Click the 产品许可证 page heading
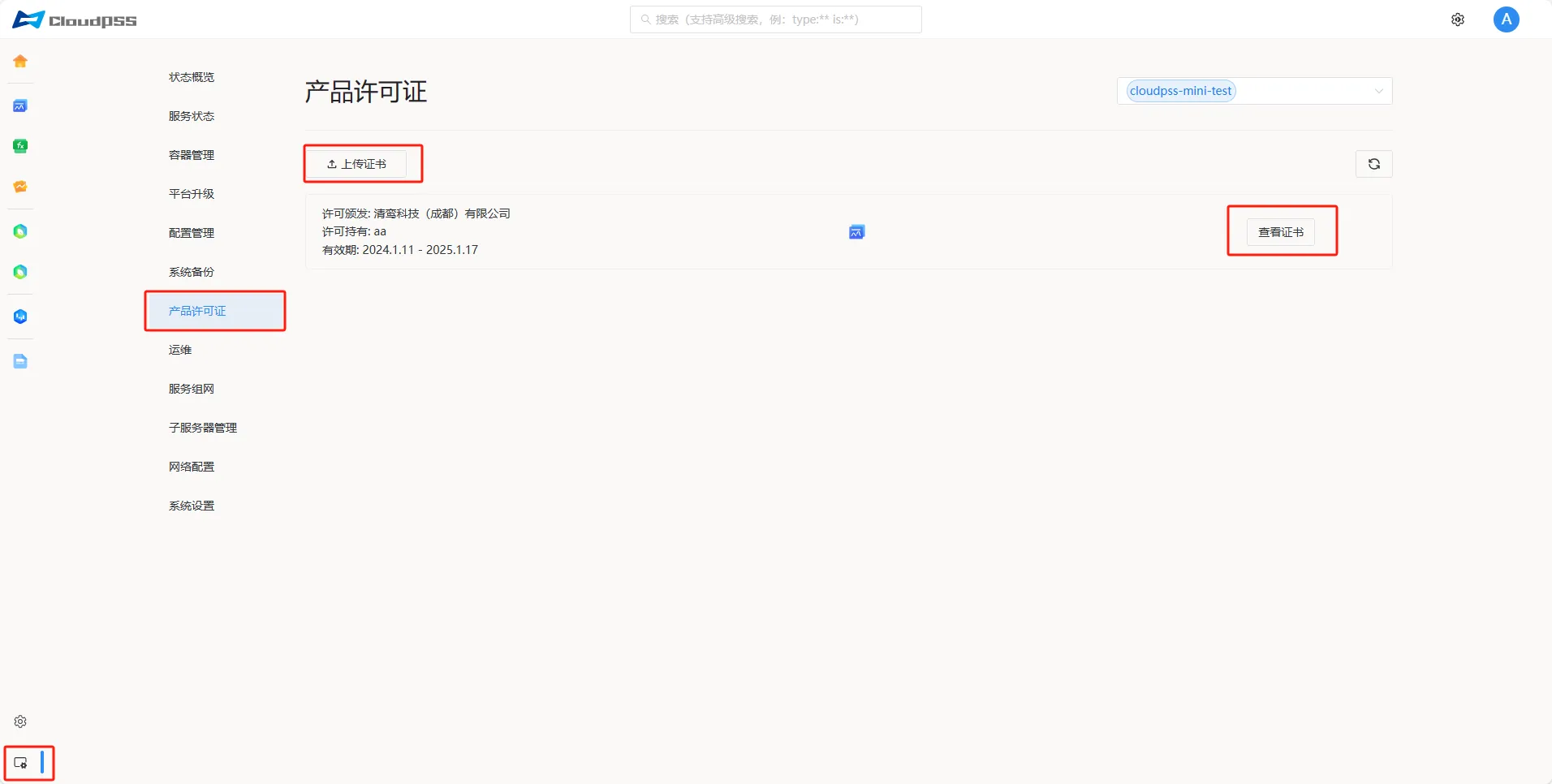Image resolution: width=1552 pixels, height=784 pixels. (x=366, y=92)
